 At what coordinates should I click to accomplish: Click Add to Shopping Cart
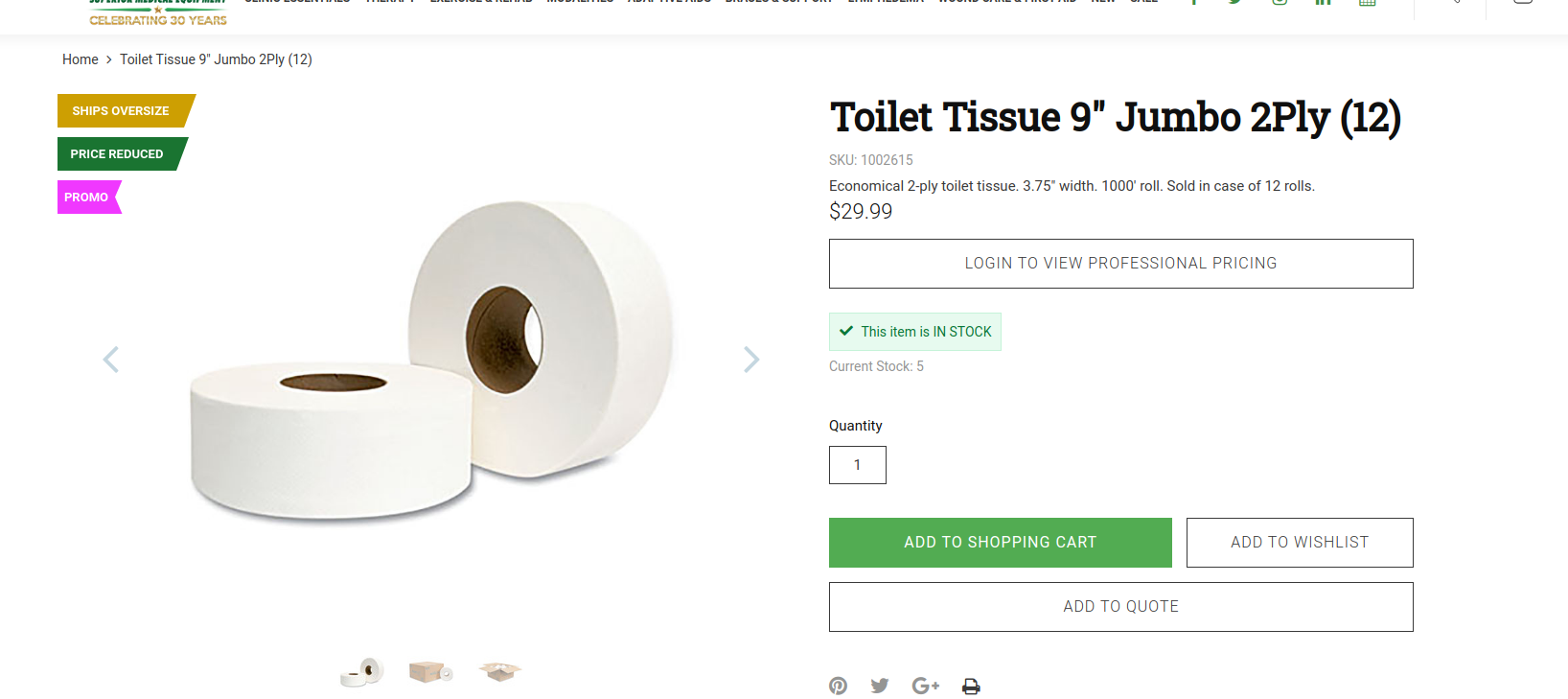[x=1000, y=543]
